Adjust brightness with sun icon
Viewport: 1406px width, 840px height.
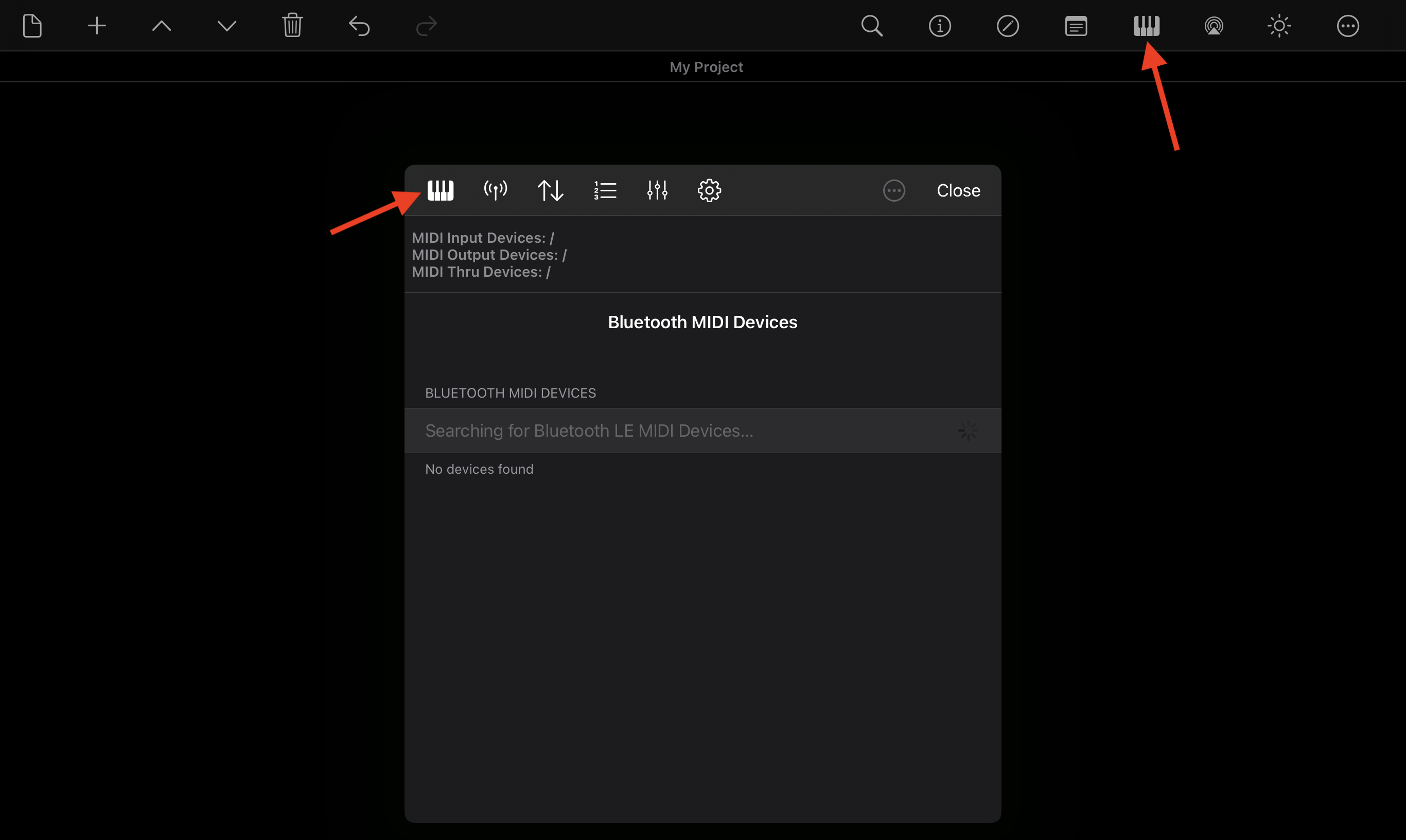[x=1279, y=26]
